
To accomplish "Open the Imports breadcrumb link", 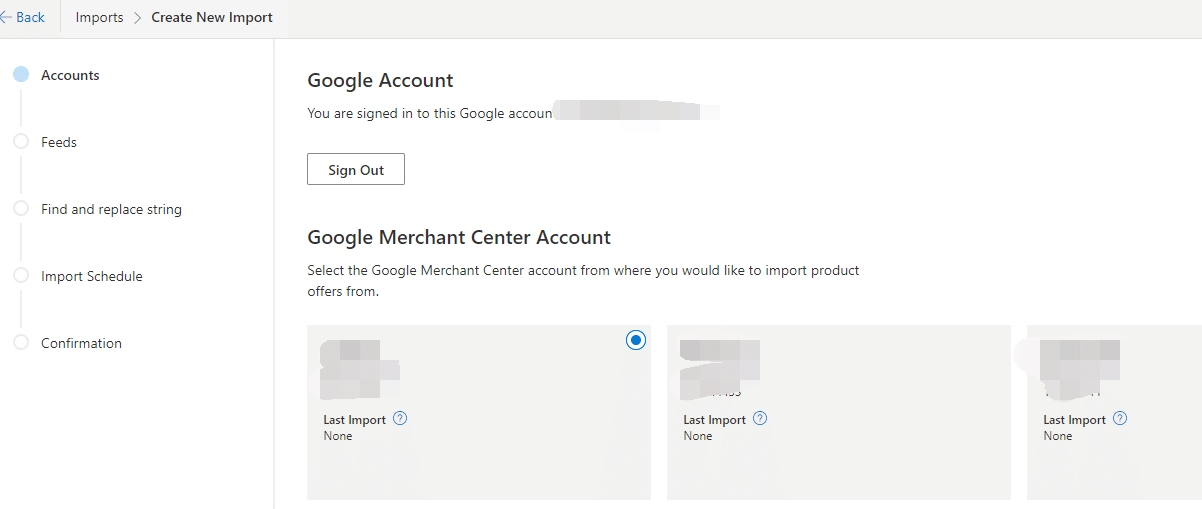I will click(x=99, y=17).
